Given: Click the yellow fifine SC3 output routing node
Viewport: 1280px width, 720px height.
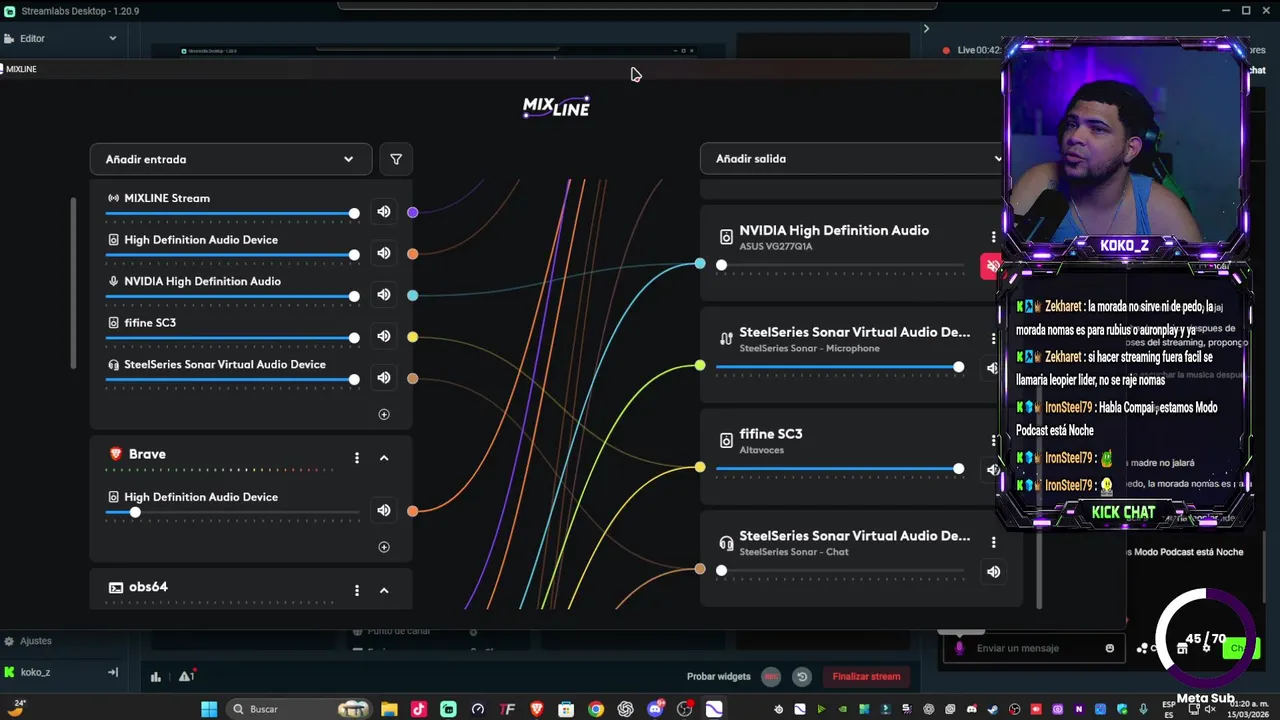Looking at the screenshot, I should tap(700, 467).
